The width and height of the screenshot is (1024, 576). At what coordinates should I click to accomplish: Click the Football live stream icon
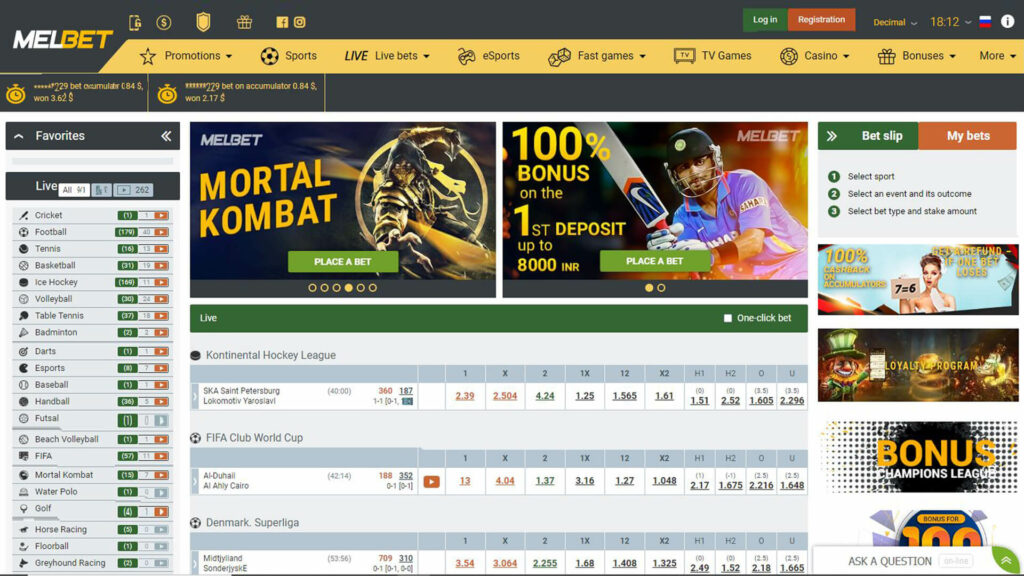(161, 232)
